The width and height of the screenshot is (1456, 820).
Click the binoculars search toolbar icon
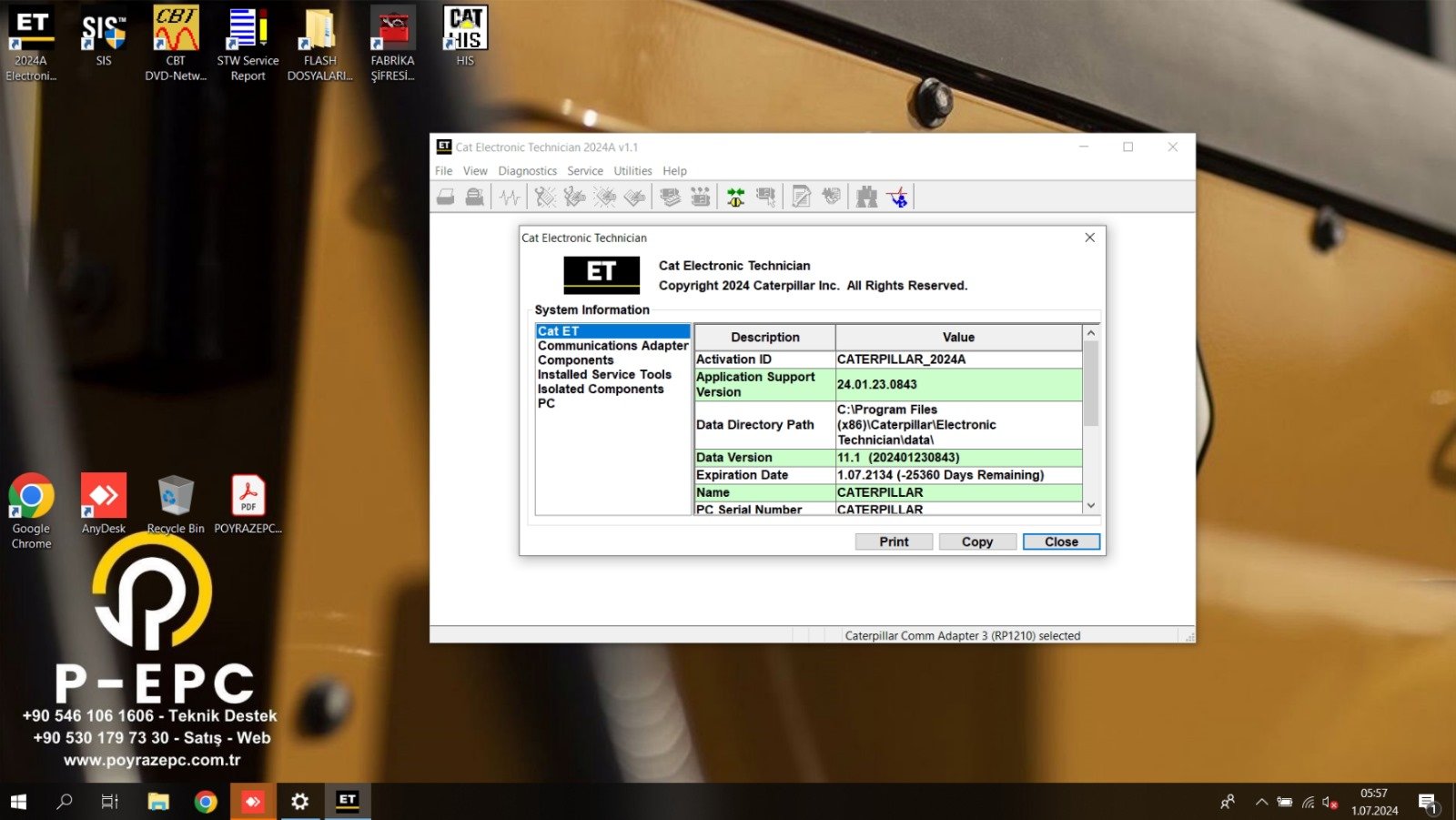(x=867, y=197)
